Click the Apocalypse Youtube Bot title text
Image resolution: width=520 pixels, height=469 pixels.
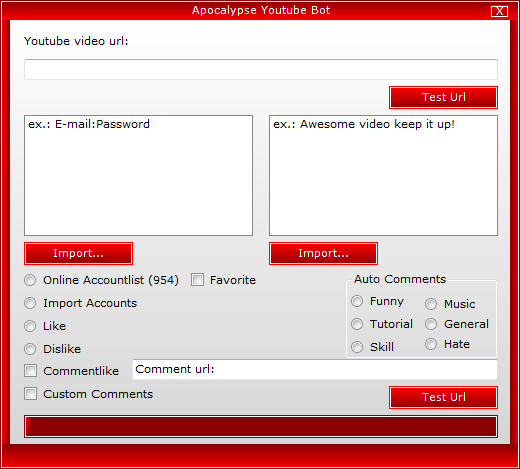tap(261, 10)
